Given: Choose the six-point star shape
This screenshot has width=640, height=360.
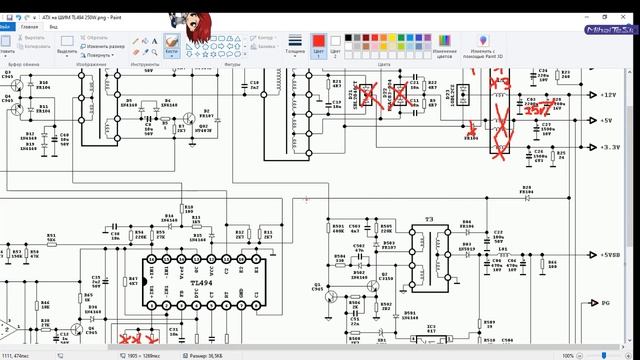Looking at the screenshot, I should (213, 54).
